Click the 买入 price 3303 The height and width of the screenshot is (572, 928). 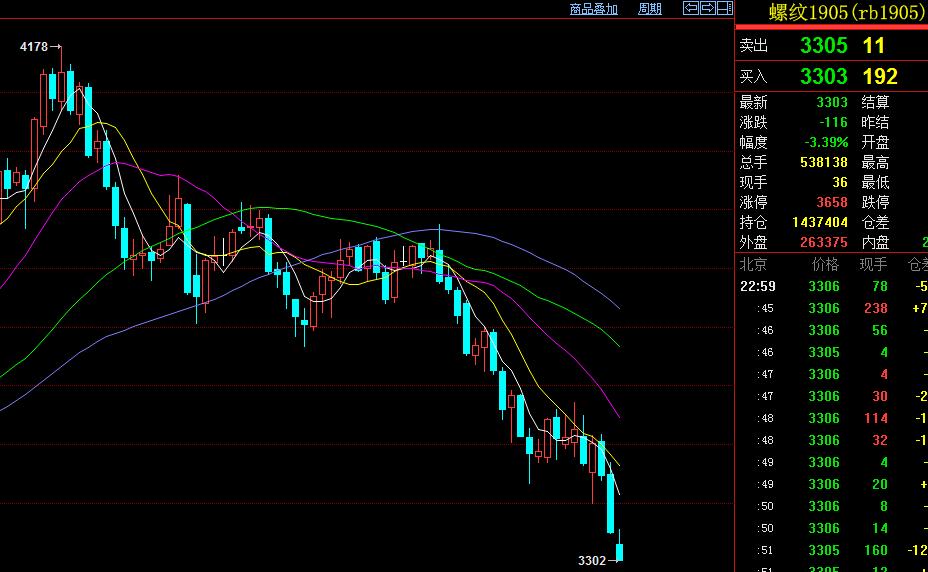pyautogui.click(x=823, y=76)
